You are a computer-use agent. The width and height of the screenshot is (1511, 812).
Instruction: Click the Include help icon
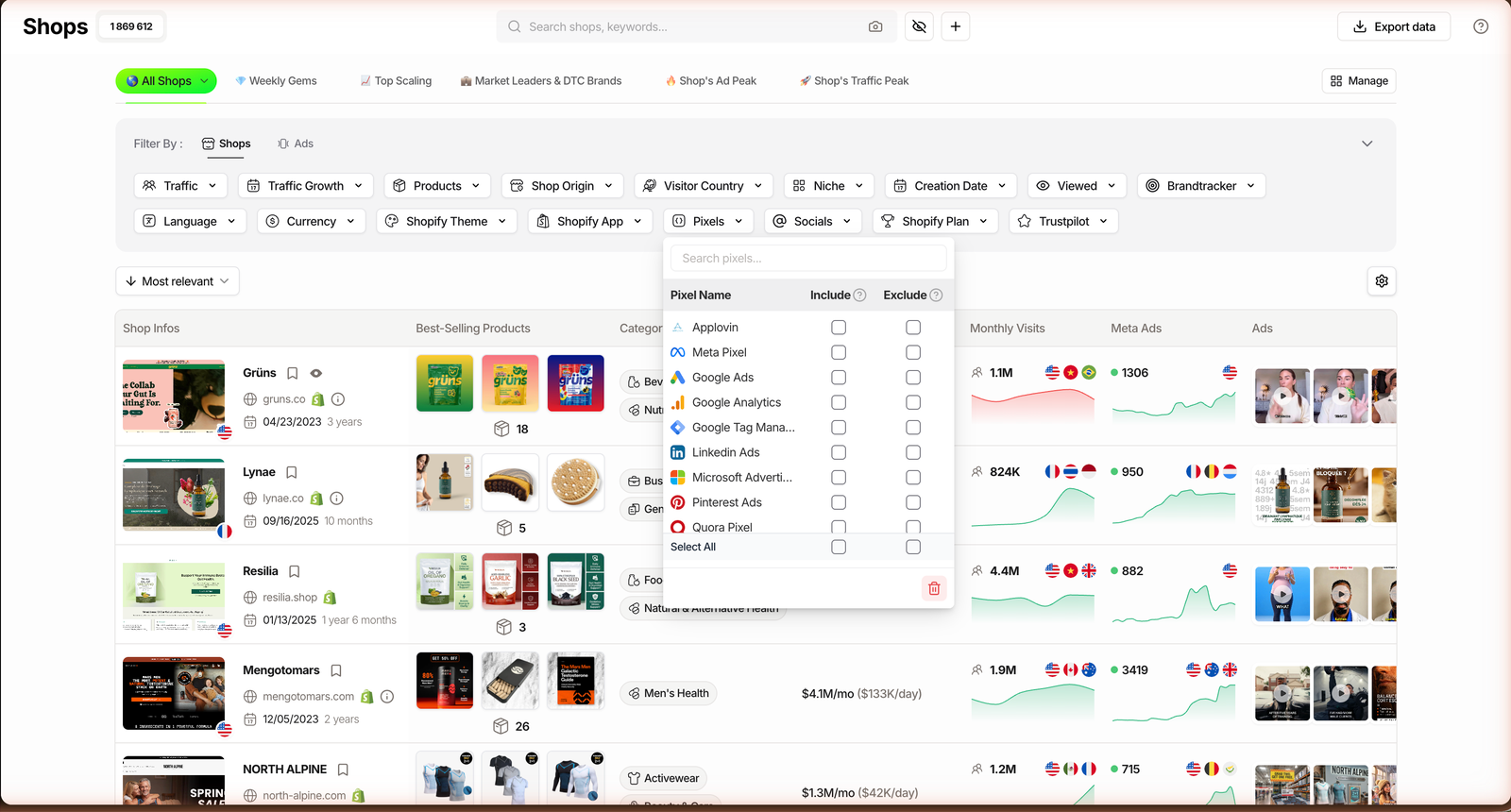coord(860,295)
